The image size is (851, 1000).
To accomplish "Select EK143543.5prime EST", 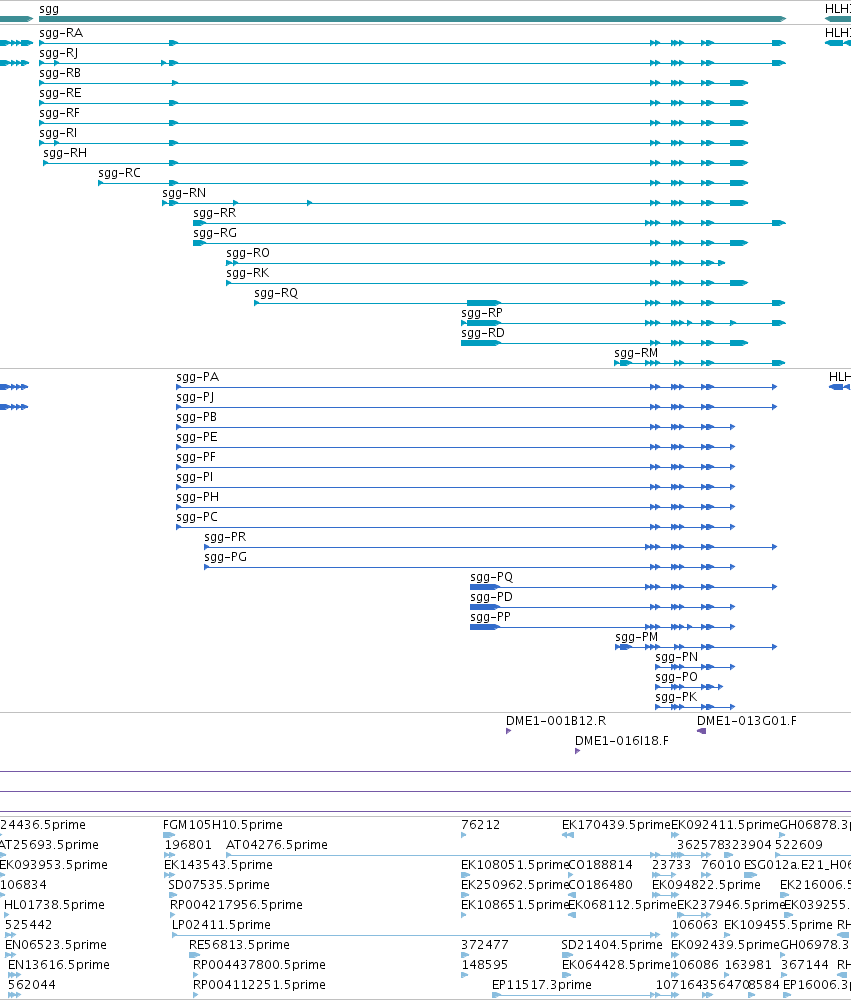I will click(218, 865).
